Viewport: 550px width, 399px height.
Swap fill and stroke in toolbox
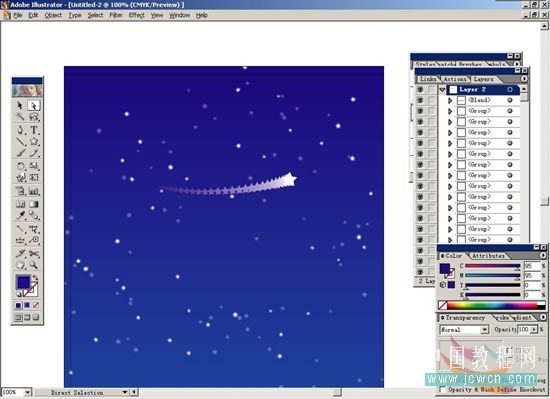36,278
